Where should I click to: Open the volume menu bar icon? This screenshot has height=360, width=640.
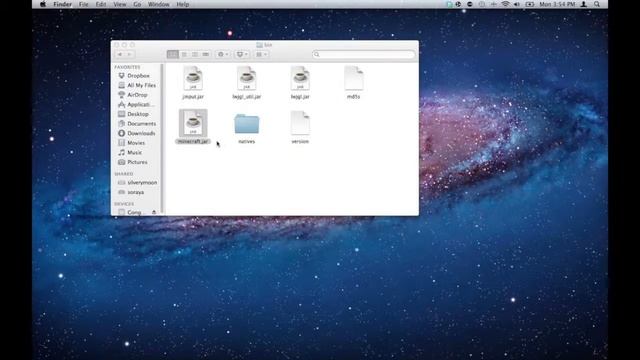[517, 4]
